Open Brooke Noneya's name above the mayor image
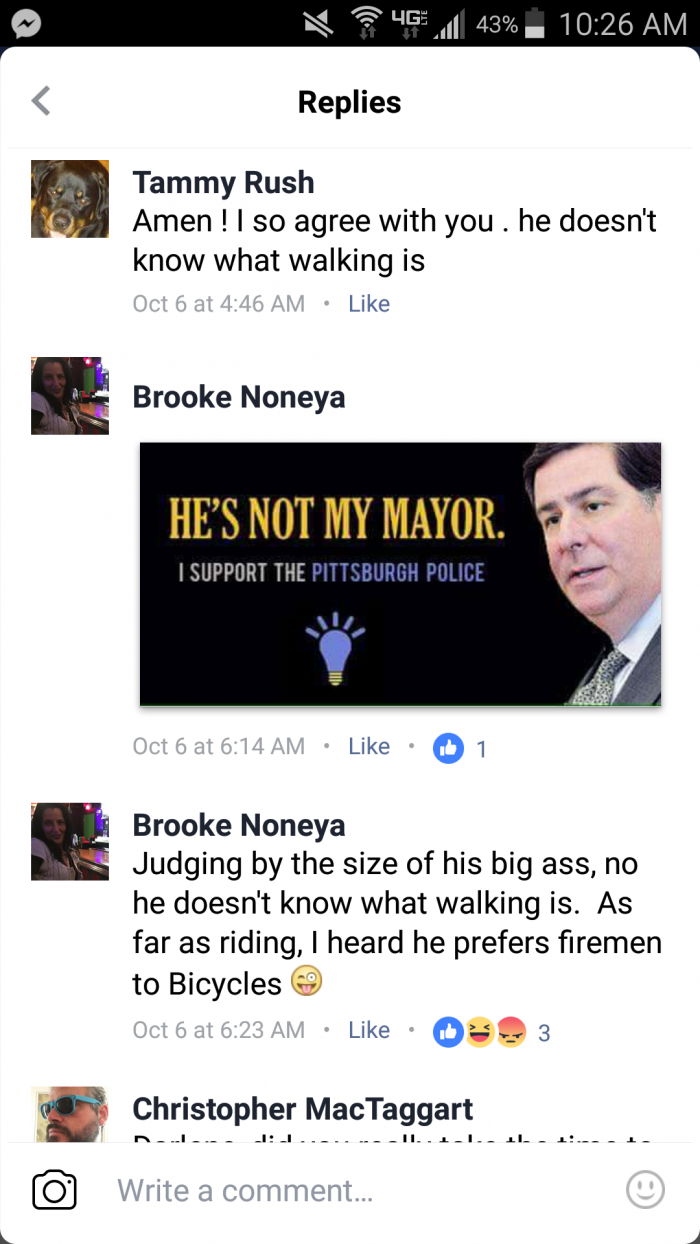 pyautogui.click(x=239, y=396)
